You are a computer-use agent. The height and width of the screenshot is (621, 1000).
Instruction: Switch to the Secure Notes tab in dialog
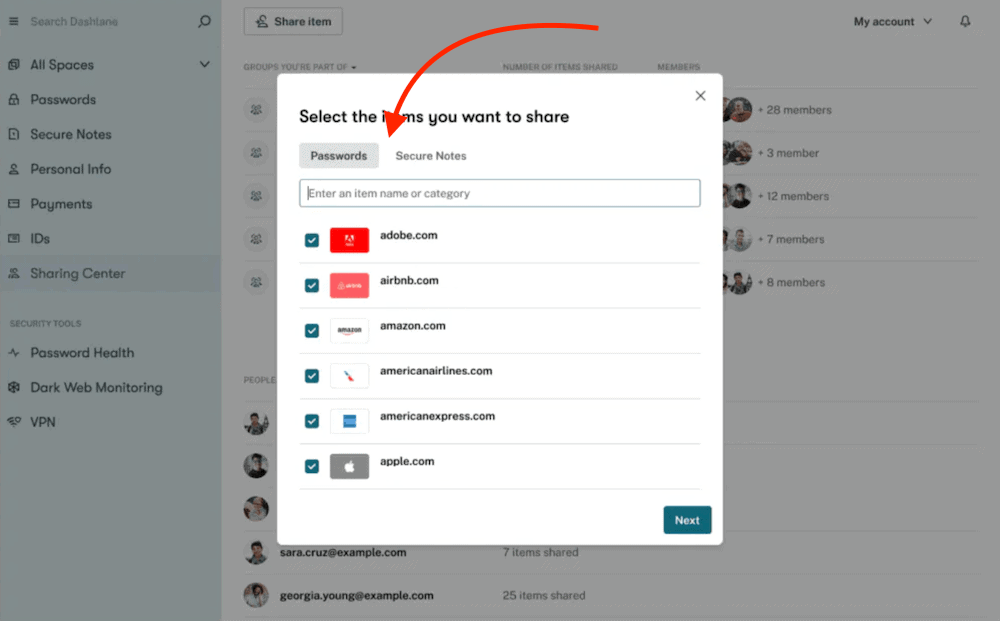coord(431,156)
